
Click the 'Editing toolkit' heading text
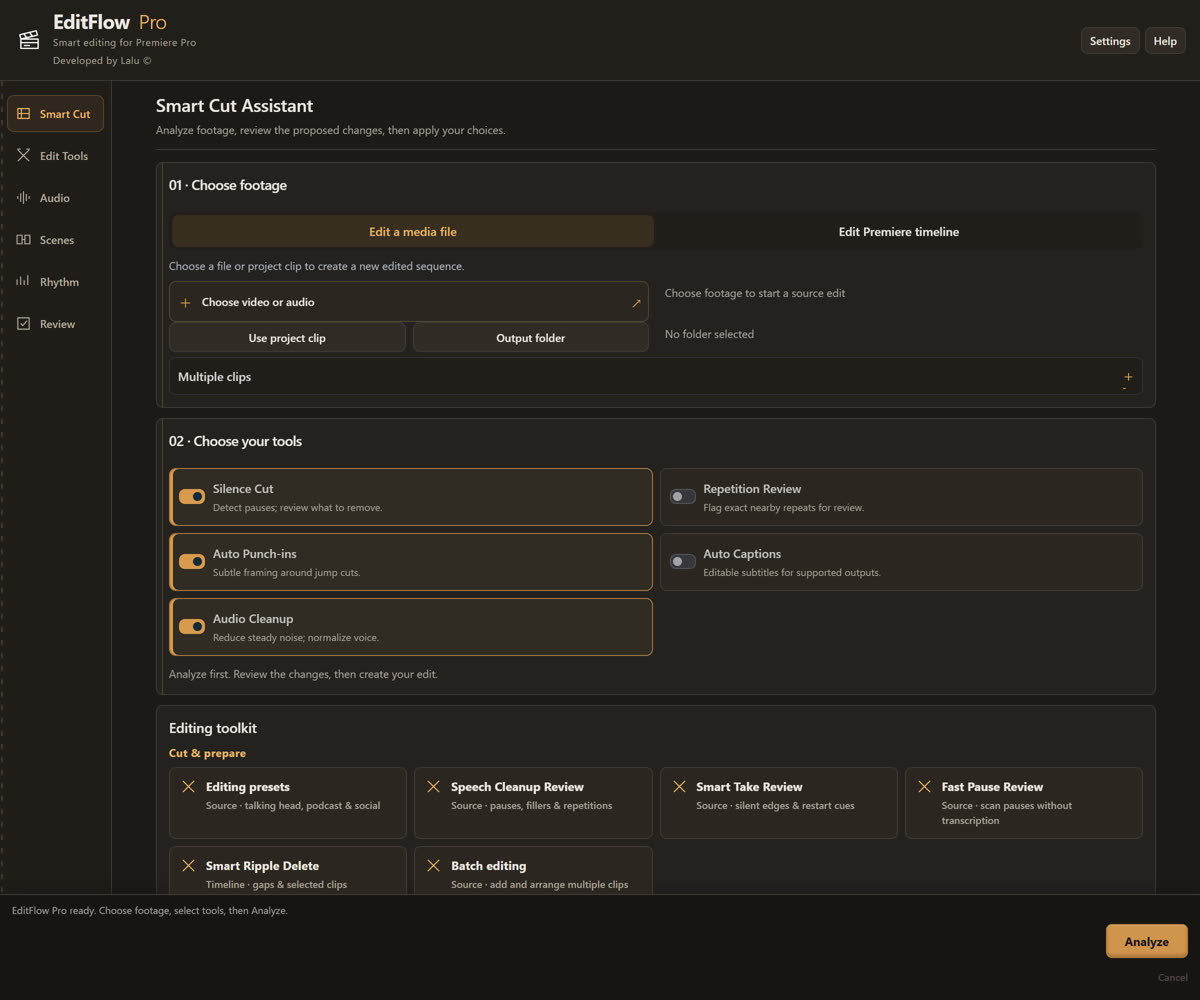tap(213, 728)
